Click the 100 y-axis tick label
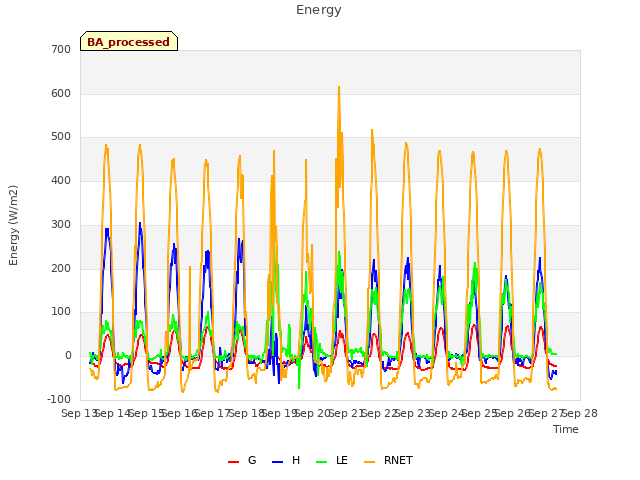 pos(61,312)
